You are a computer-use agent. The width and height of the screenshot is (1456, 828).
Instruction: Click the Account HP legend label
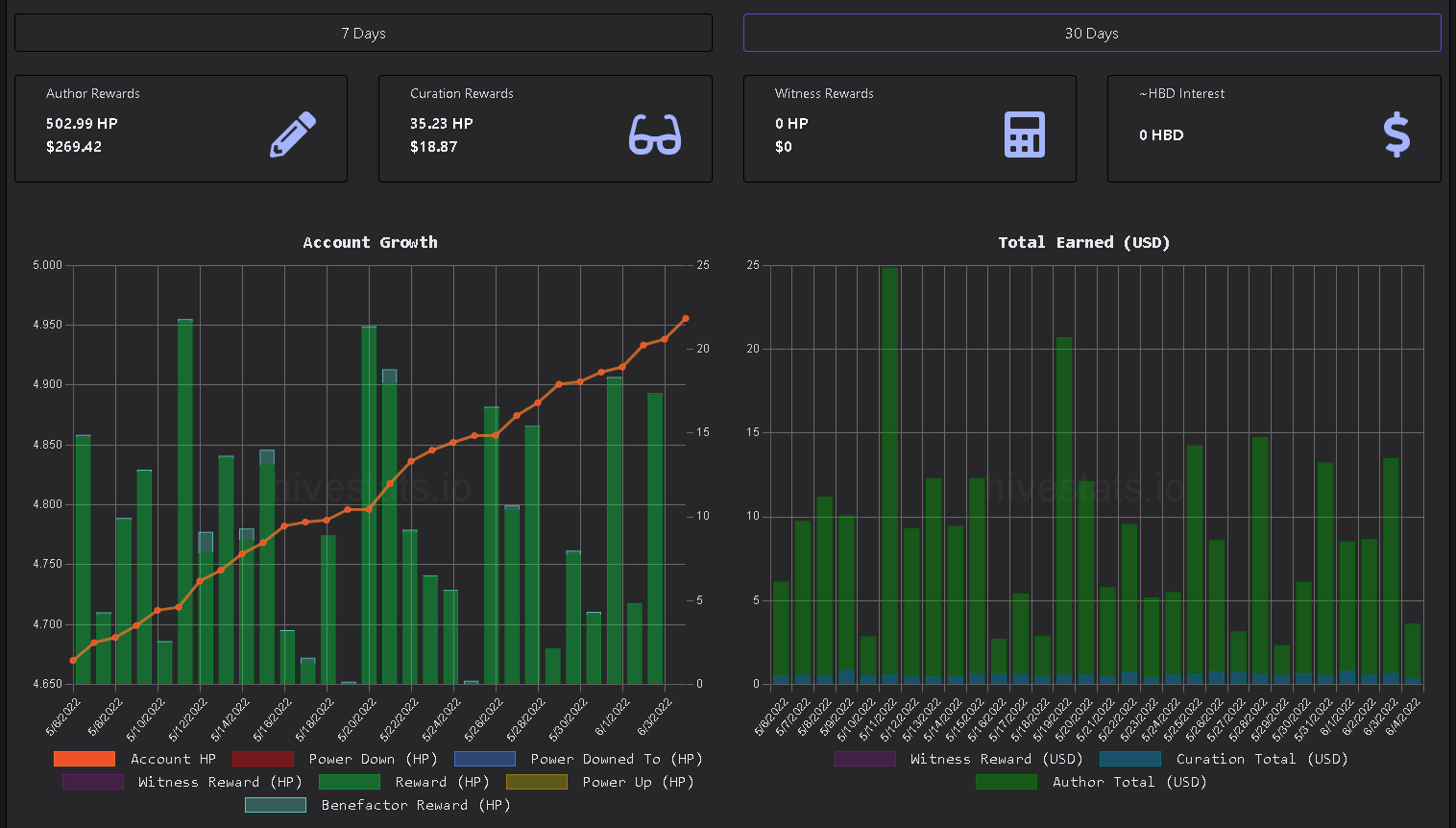coord(173,759)
